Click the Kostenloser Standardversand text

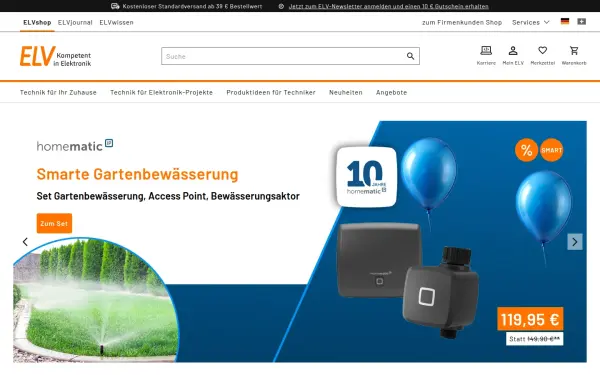pos(192,6)
